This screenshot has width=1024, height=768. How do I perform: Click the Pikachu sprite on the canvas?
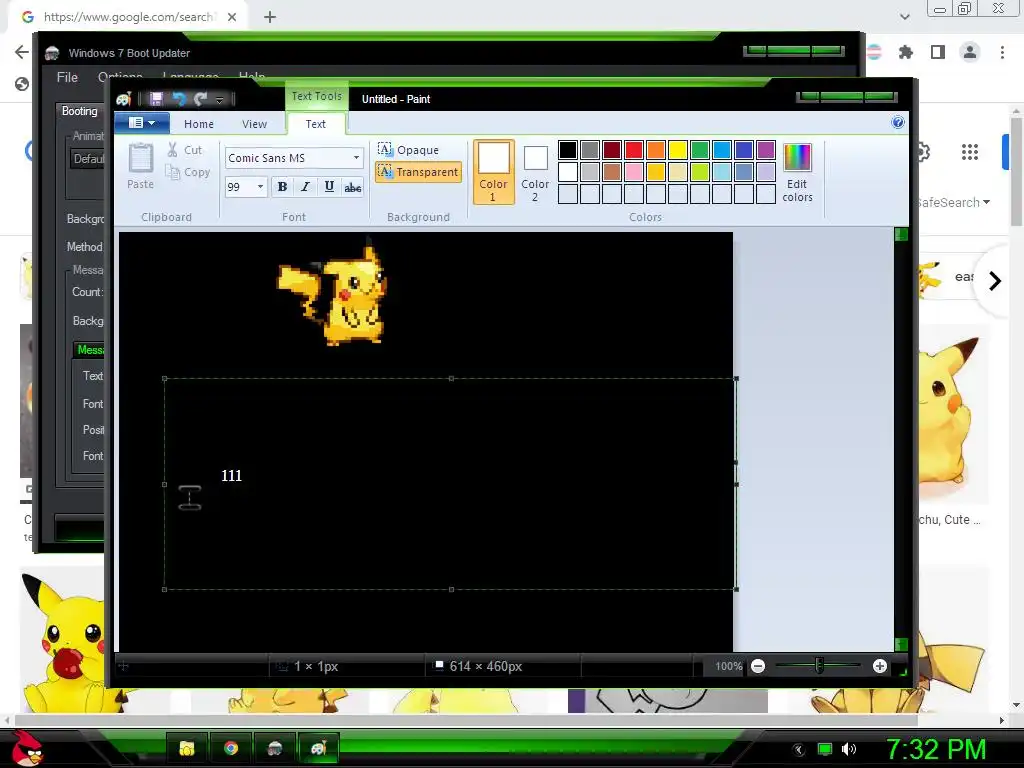click(x=333, y=293)
